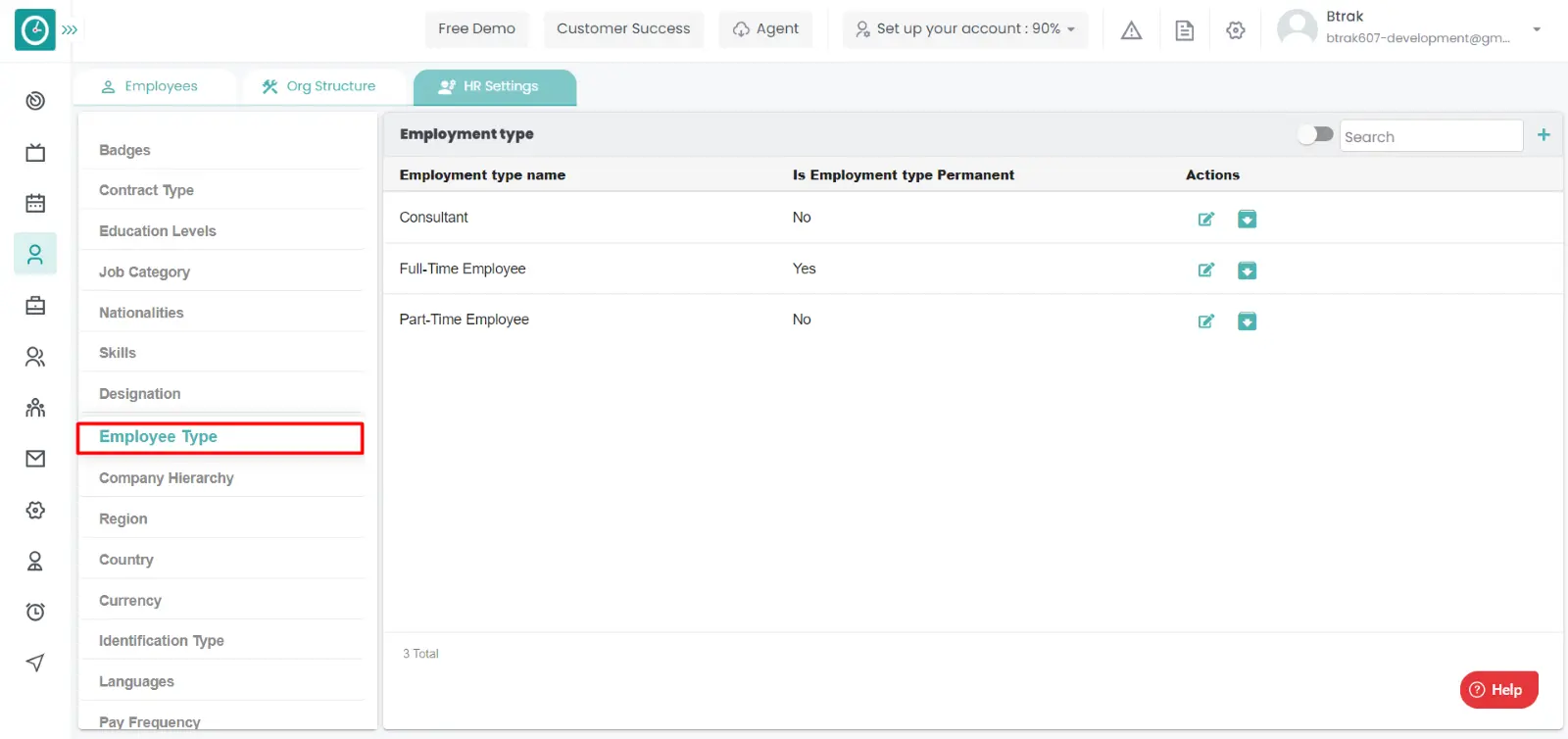Viewport: 1568px width, 739px height.
Task: Click the Customer Success button
Action: tap(623, 29)
